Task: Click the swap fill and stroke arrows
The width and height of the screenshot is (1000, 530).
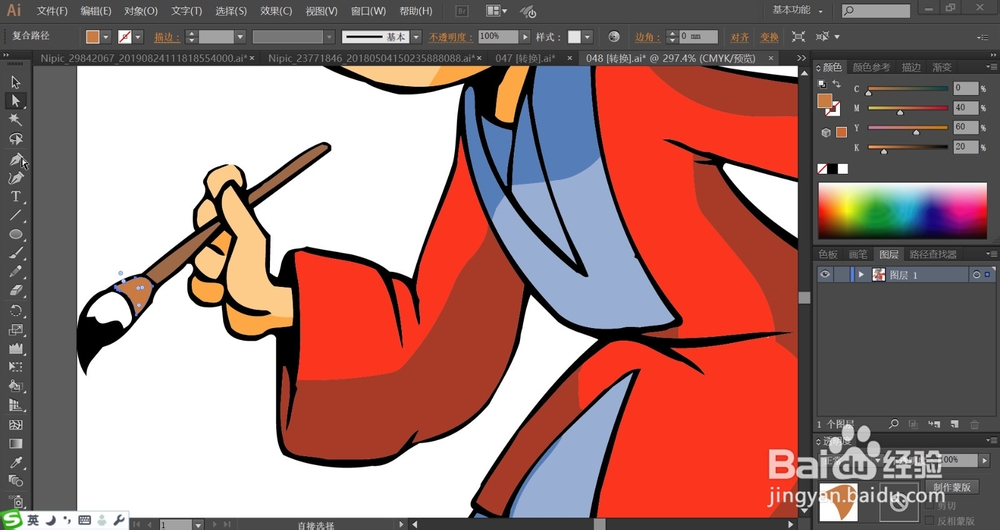Action: pyautogui.click(x=836, y=84)
